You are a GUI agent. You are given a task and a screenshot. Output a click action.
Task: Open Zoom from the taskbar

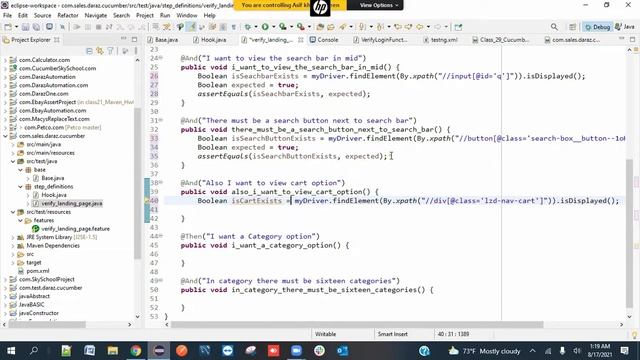(x=296, y=351)
